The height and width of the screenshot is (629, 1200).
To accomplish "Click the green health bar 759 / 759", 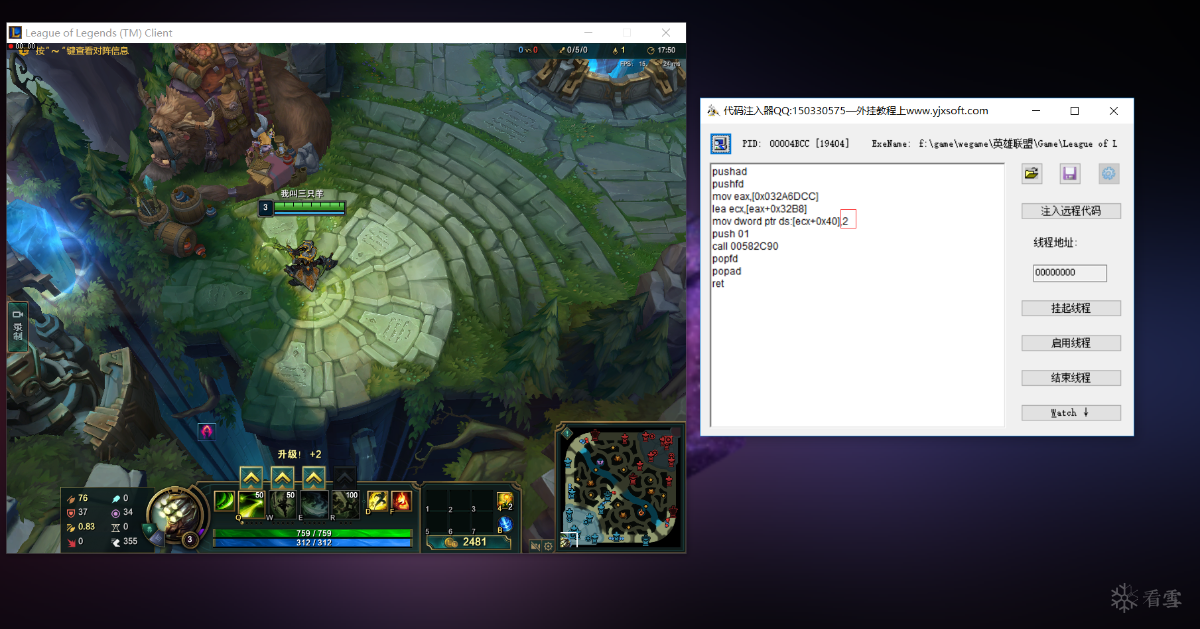I will (312, 533).
